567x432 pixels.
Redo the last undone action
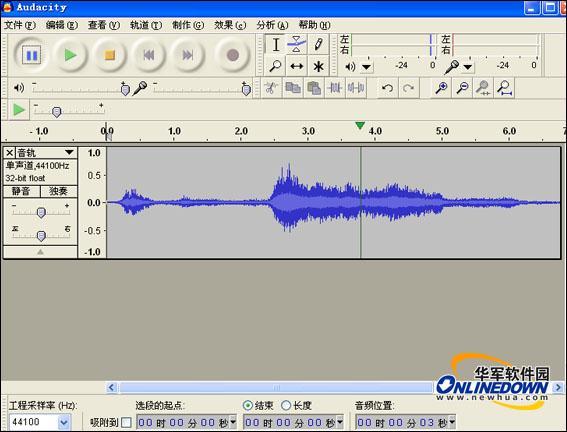coord(409,88)
